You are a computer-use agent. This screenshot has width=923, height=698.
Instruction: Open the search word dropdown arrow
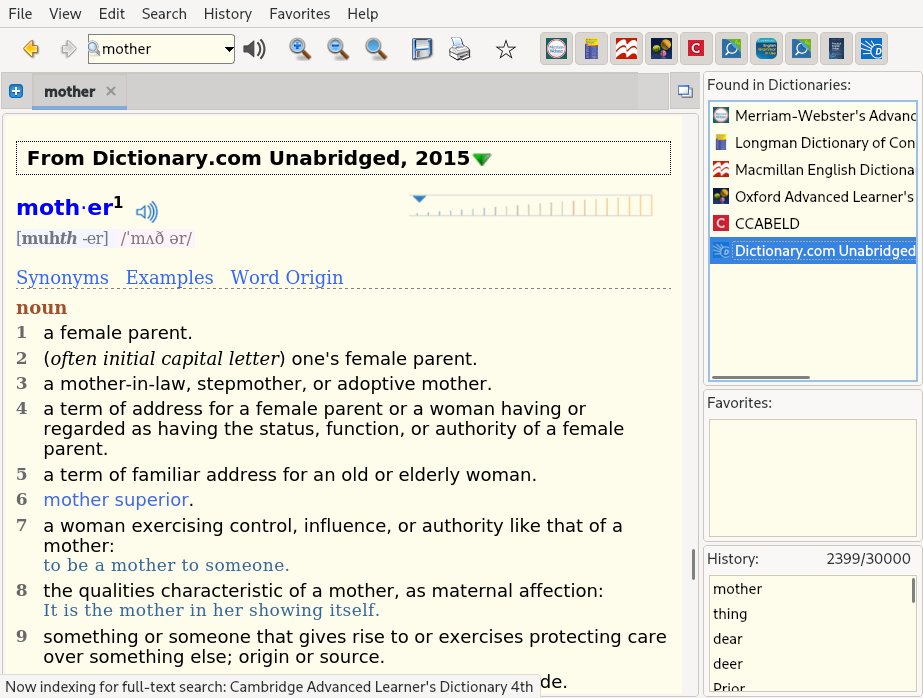pyautogui.click(x=228, y=49)
